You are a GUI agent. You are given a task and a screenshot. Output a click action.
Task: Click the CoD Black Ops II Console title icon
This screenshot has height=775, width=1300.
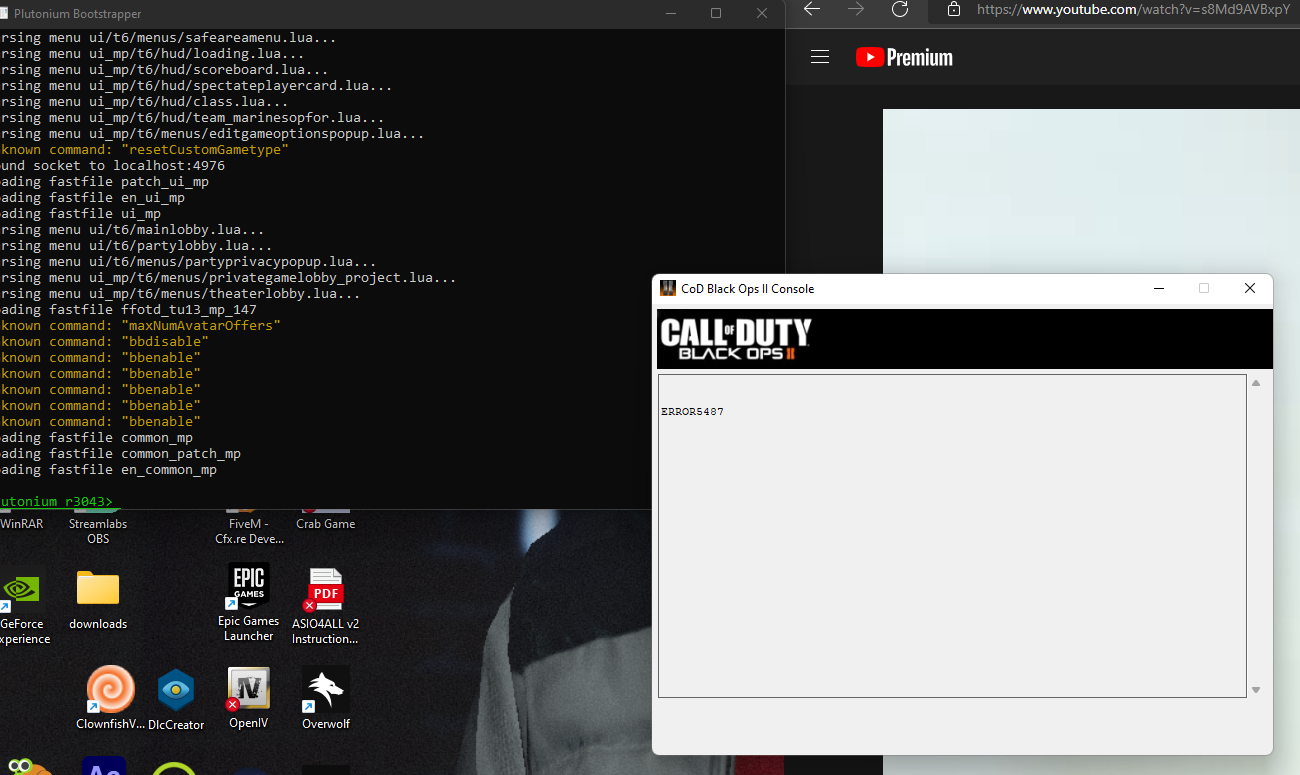pos(668,288)
